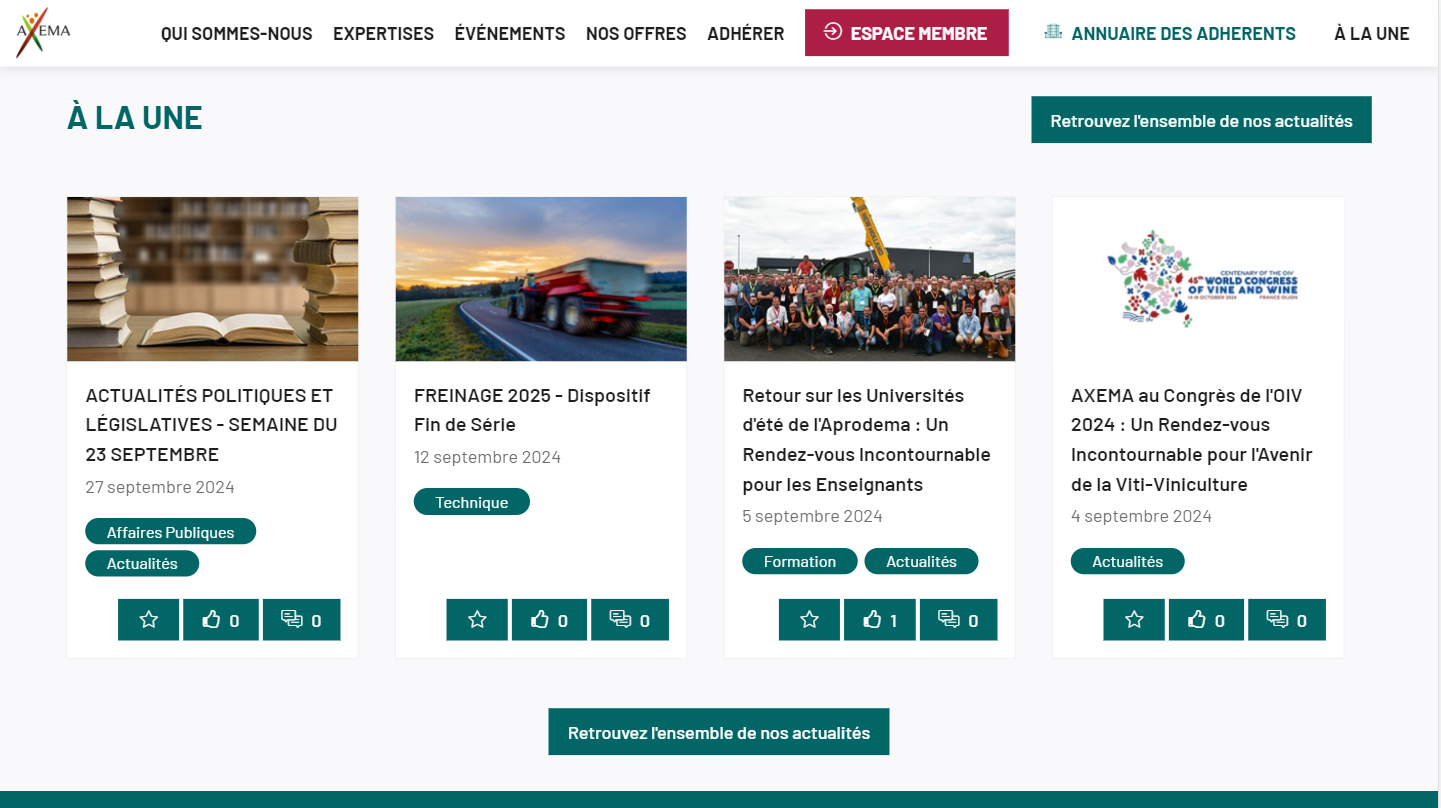This screenshot has width=1441, height=808.
Task: Click the AXEMA logo in the header
Action: 43,33
